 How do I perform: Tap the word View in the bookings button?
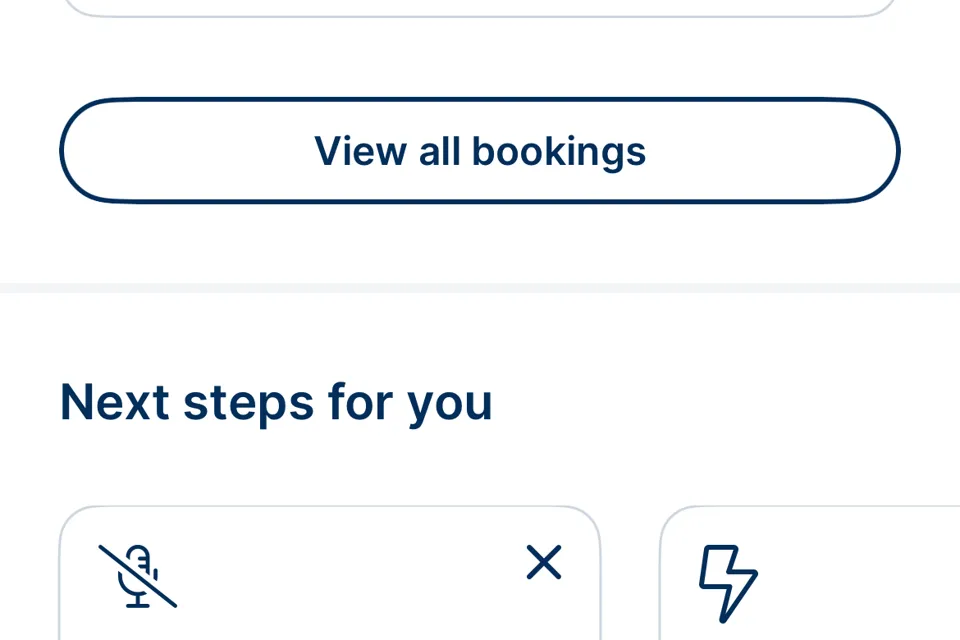point(361,151)
